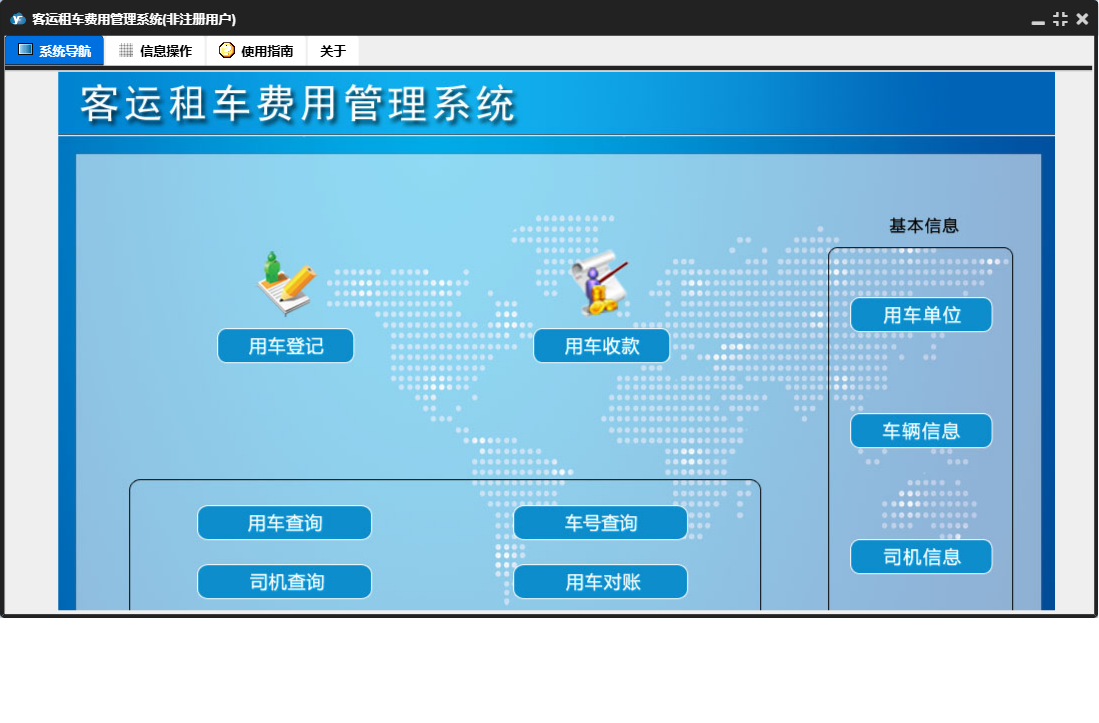Click the grid icon beside 信息操作
This screenshot has width=1099, height=723.
[126, 50]
